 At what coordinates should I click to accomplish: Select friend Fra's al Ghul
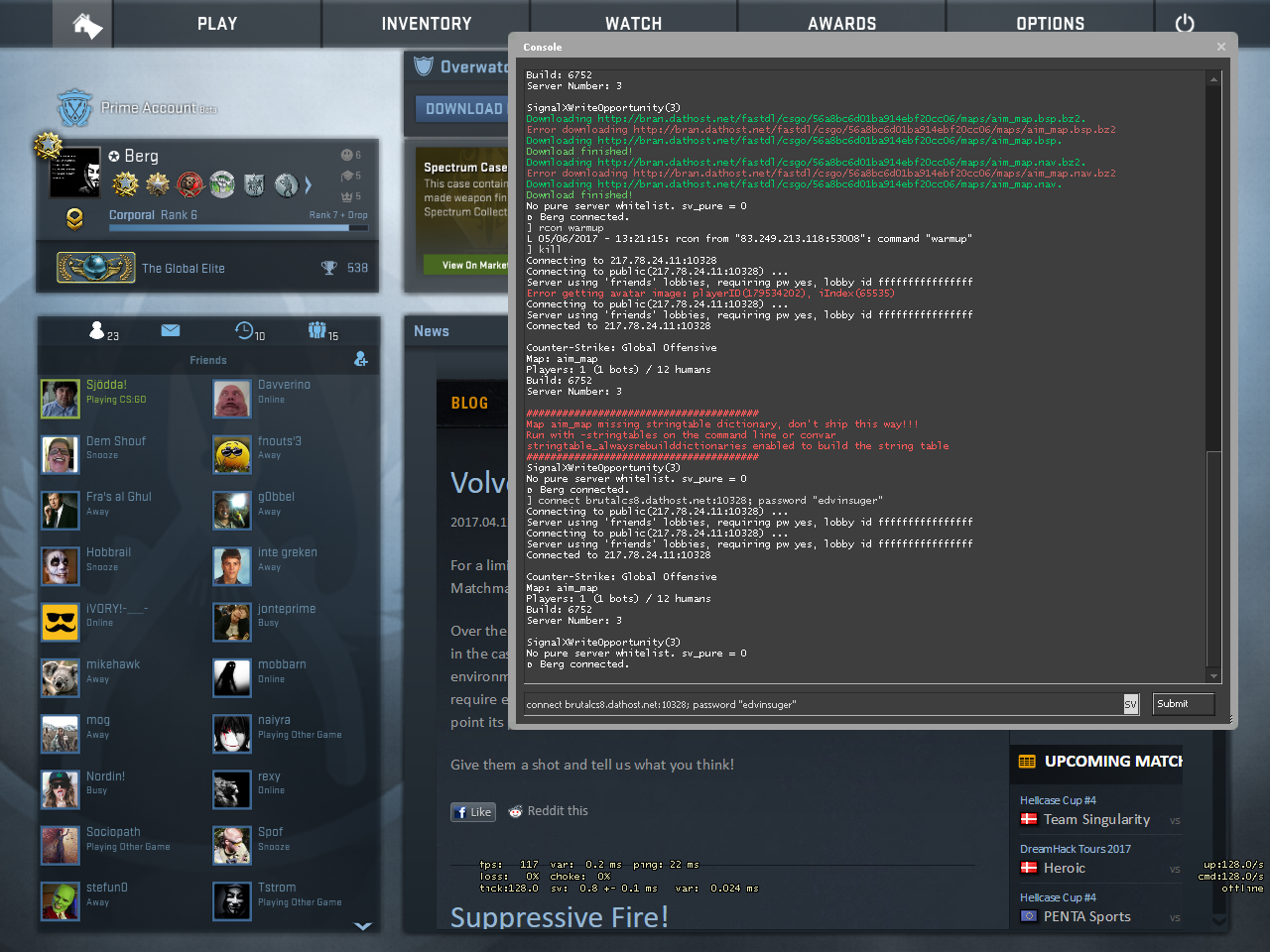point(122,511)
